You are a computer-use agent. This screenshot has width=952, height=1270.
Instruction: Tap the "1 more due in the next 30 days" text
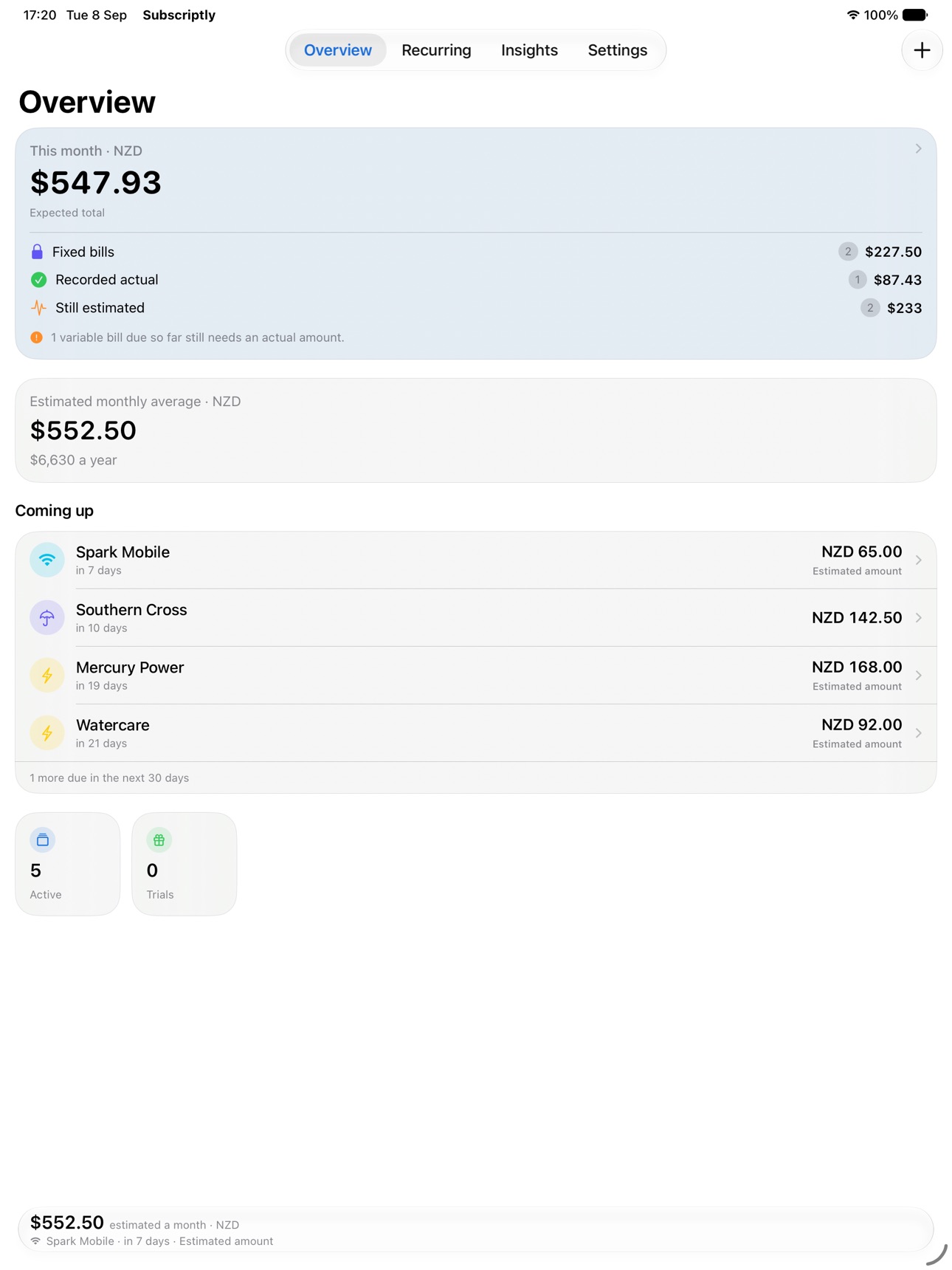pos(109,778)
